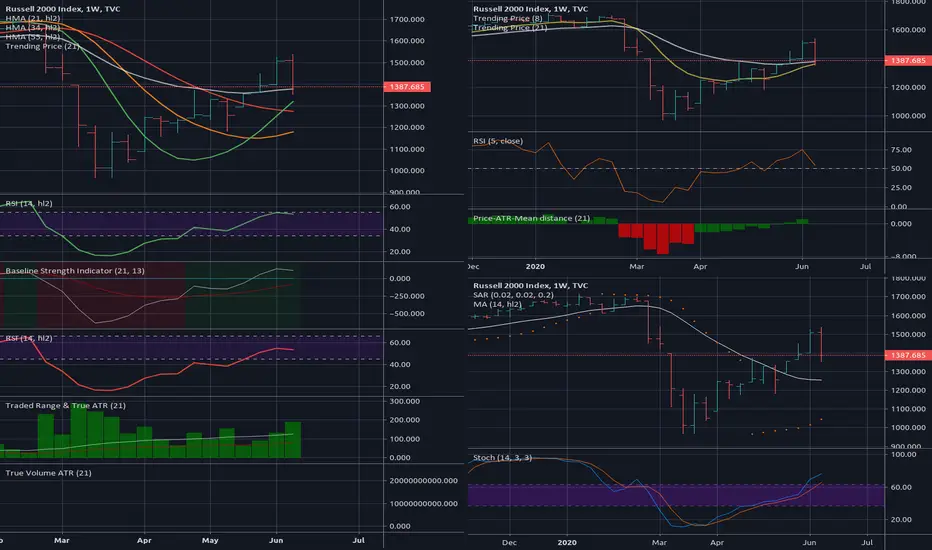Click the 1387.685 price label on bottom-right chart
The height and width of the screenshot is (550, 932).
point(908,355)
